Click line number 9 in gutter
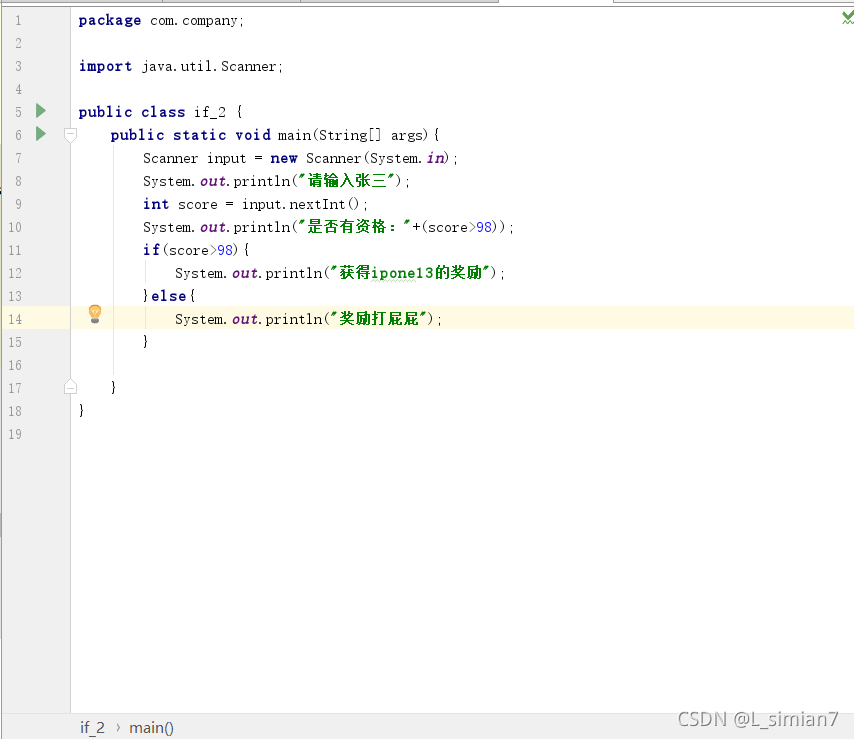This screenshot has height=739, width=854. pos(18,204)
